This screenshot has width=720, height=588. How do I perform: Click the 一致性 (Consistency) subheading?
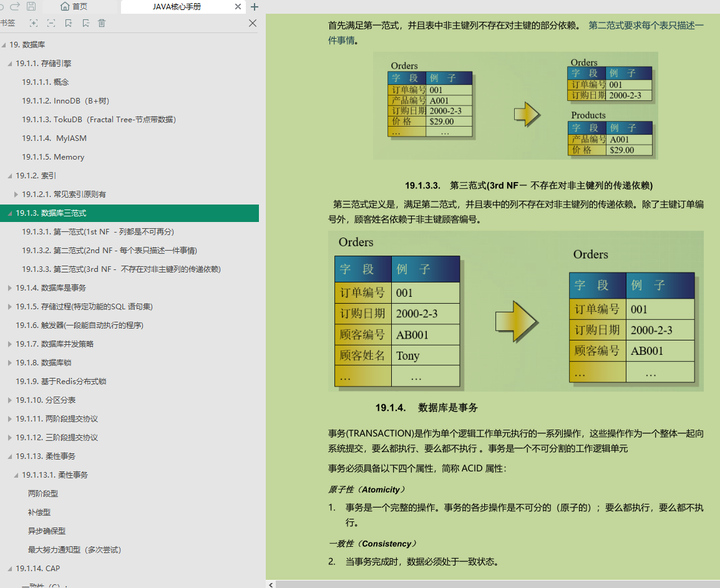(372, 544)
